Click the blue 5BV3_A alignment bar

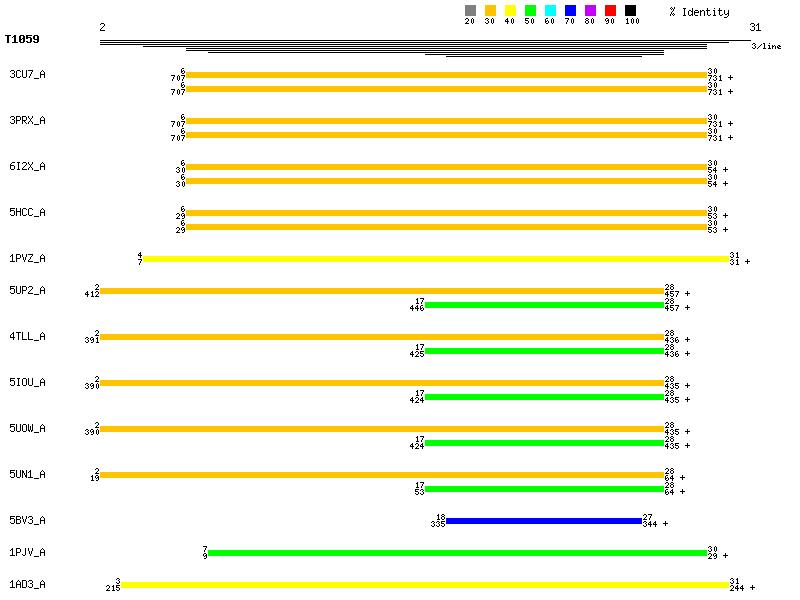(x=543, y=521)
